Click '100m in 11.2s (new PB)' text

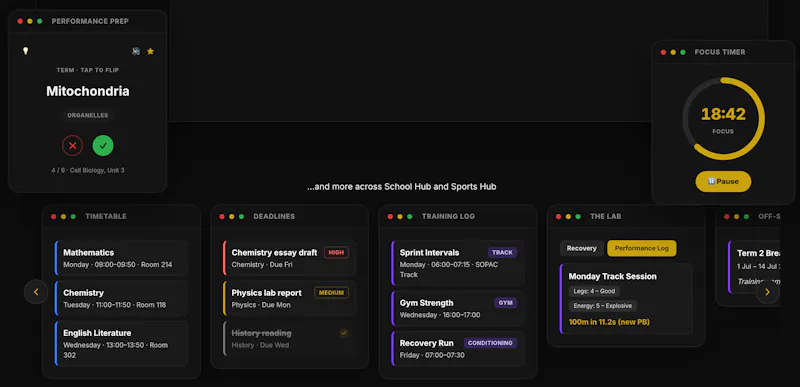[x=609, y=322]
